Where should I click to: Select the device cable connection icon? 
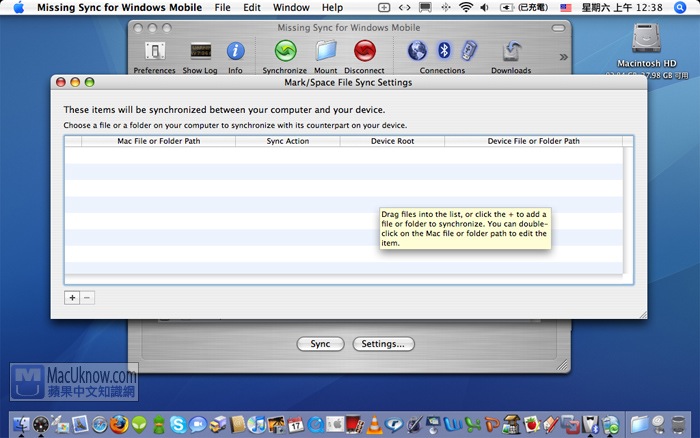(x=469, y=50)
